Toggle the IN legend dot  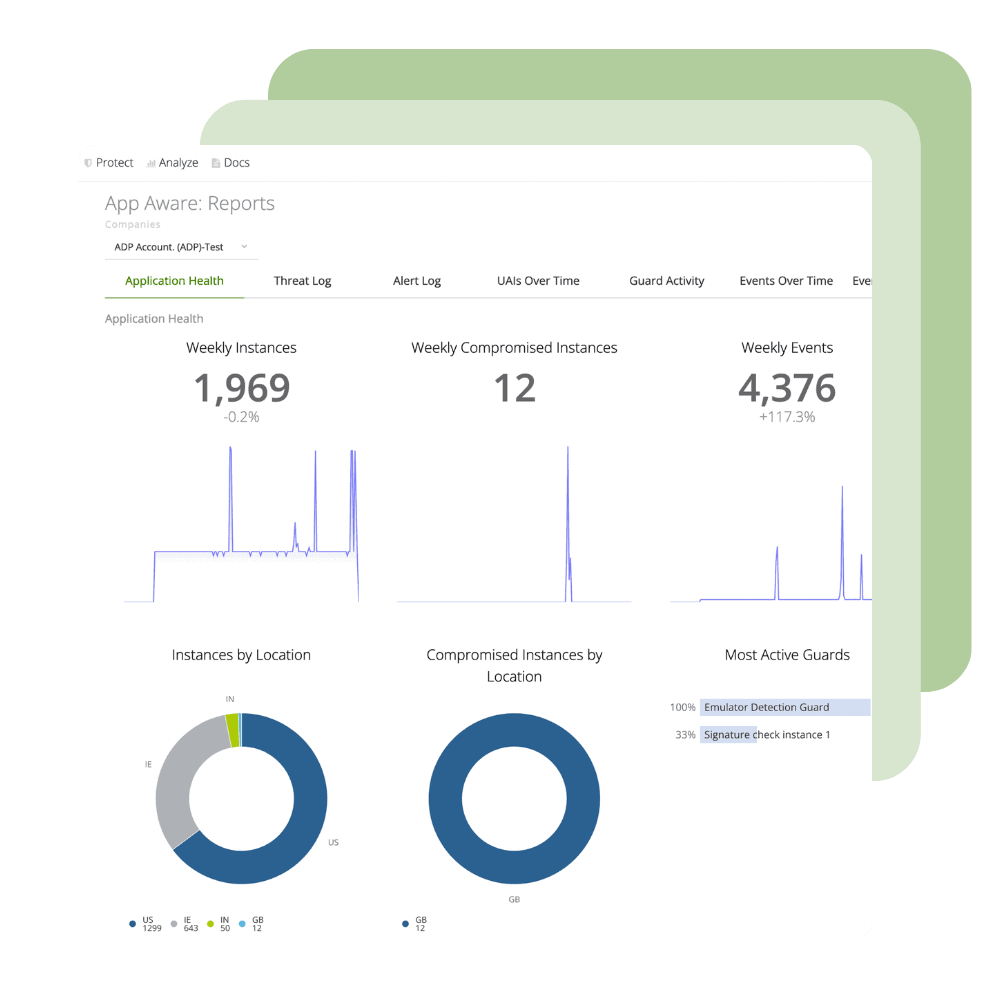[210, 924]
